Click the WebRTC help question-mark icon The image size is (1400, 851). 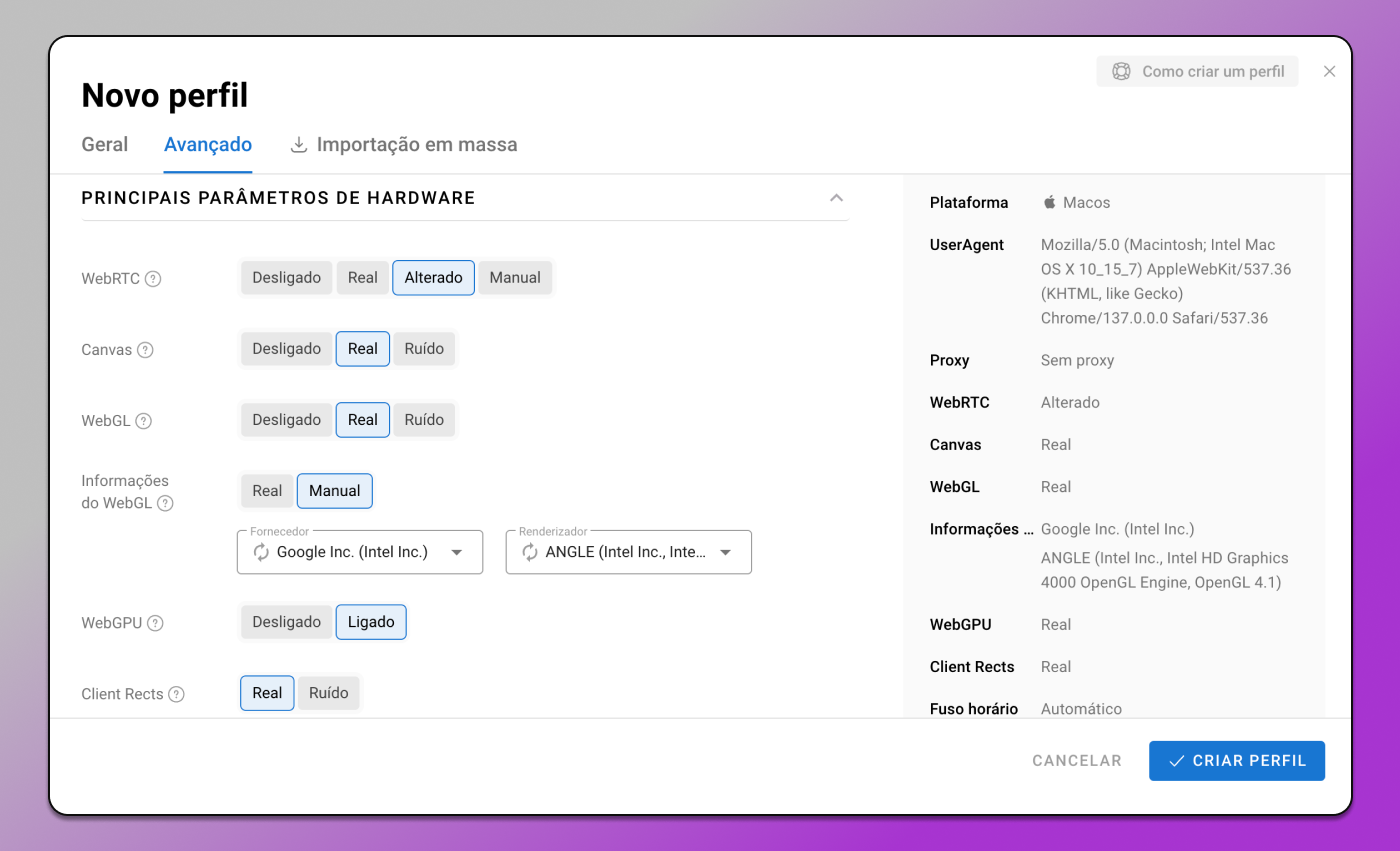[153, 279]
